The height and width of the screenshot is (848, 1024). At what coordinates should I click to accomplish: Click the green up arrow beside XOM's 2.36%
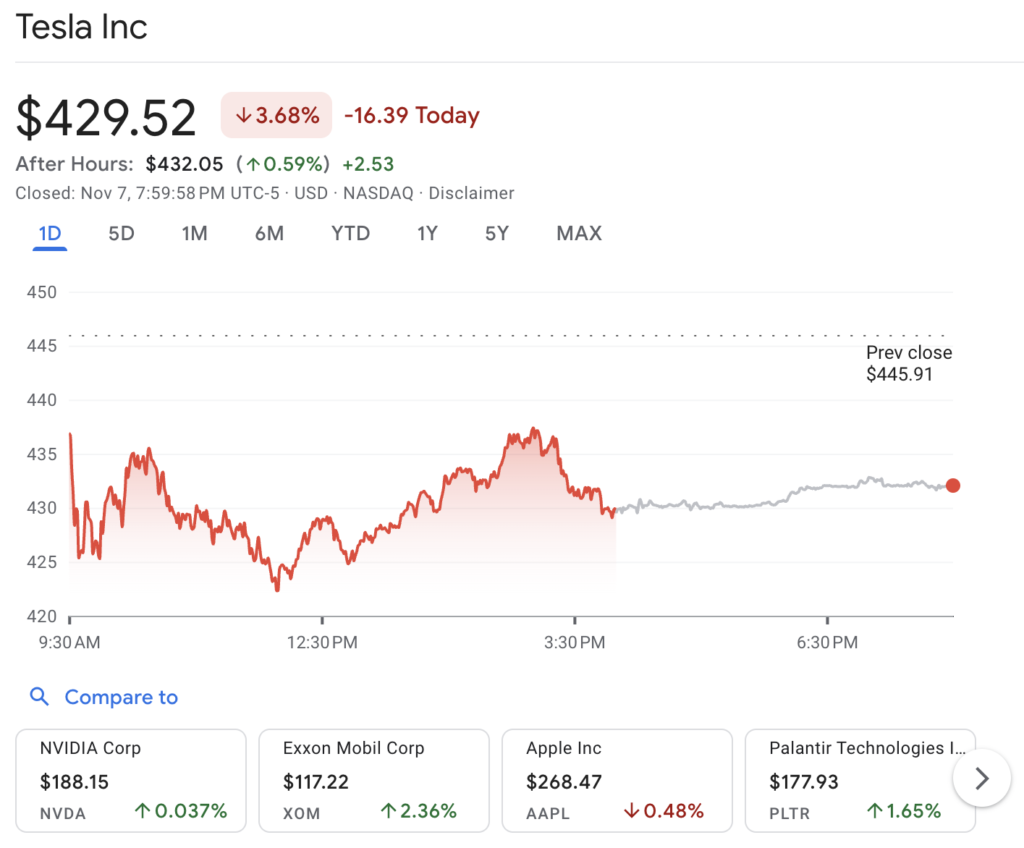pos(390,813)
